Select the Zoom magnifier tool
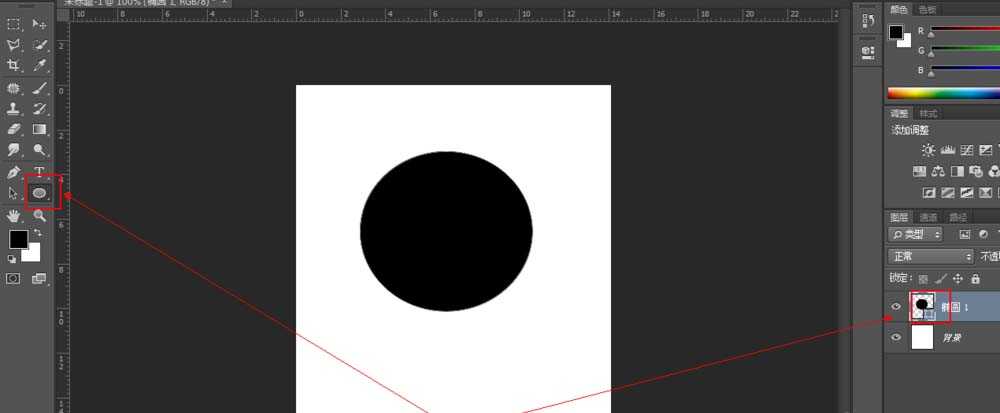Image resolution: width=1000 pixels, height=413 pixels. click(x=40, y=215)
